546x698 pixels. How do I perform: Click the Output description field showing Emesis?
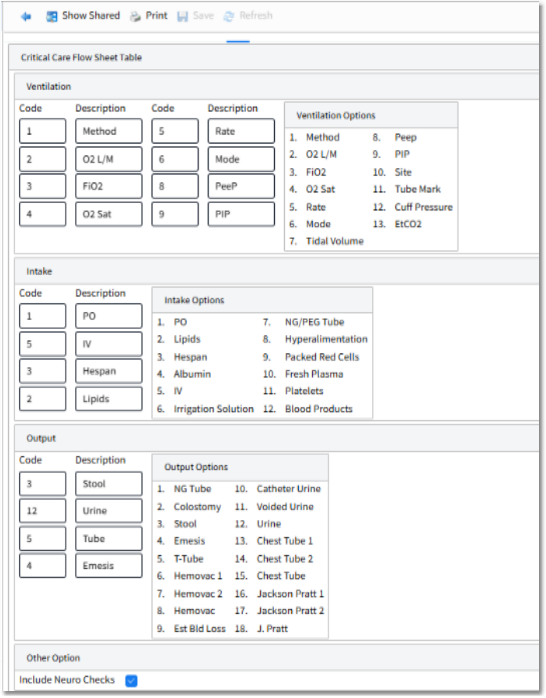click(x=109, y=566)
